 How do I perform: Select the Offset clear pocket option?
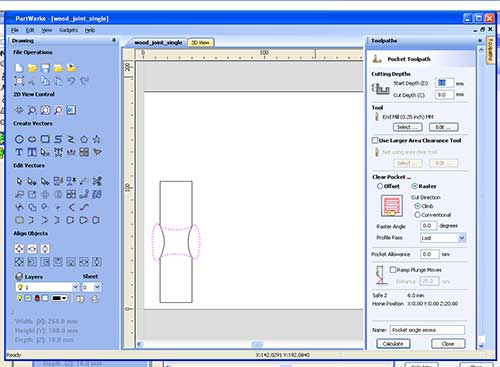pyautogui.click(x=380, y=186)
